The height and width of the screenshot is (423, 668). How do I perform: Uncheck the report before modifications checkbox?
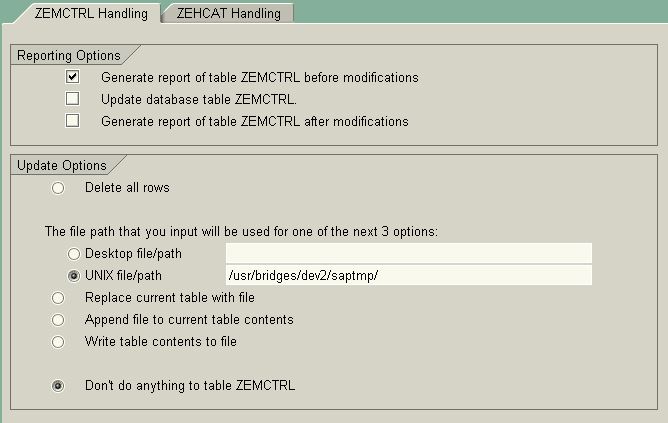(x=72, y=77)
